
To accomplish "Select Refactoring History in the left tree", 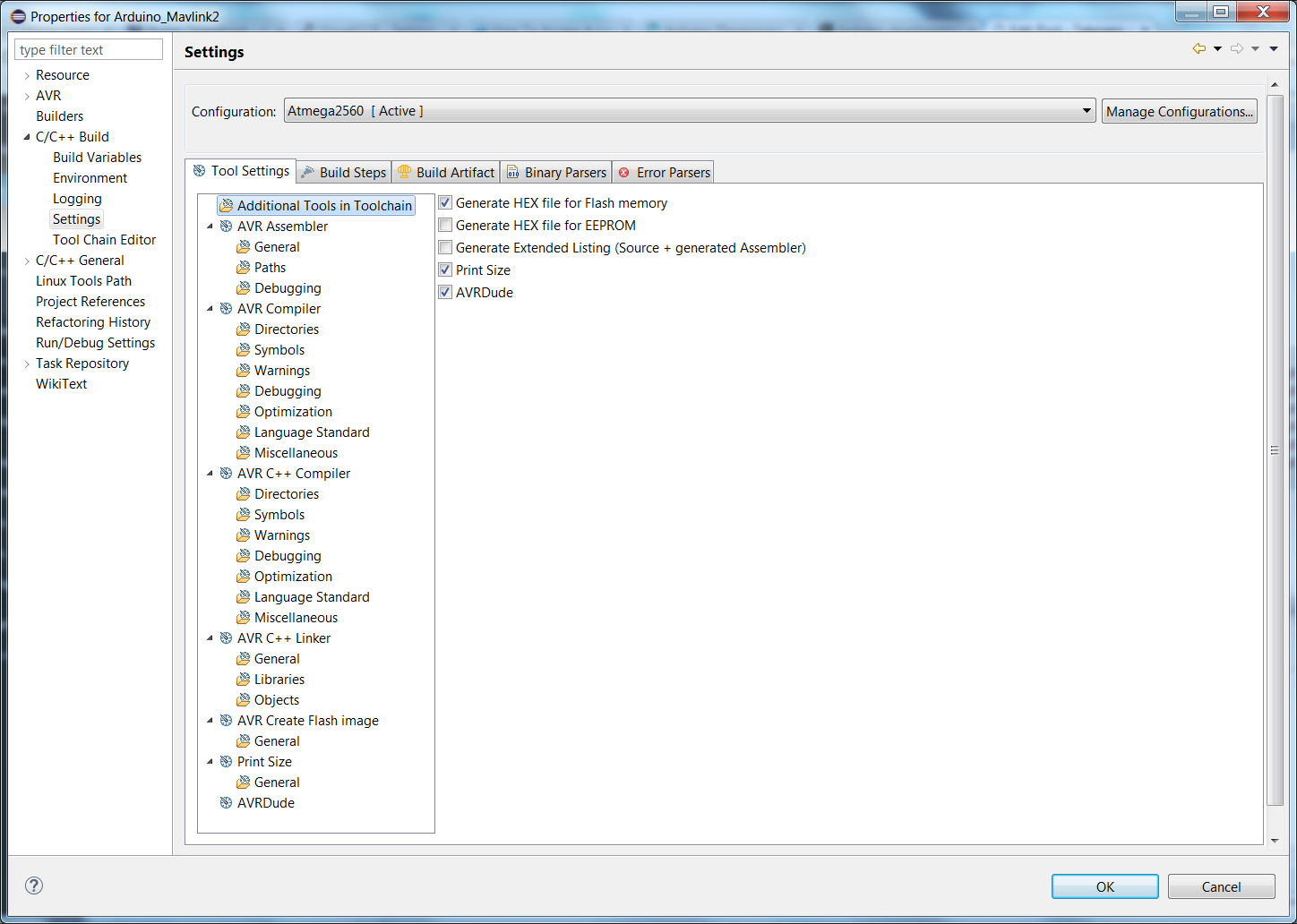I will click(93, 322).
